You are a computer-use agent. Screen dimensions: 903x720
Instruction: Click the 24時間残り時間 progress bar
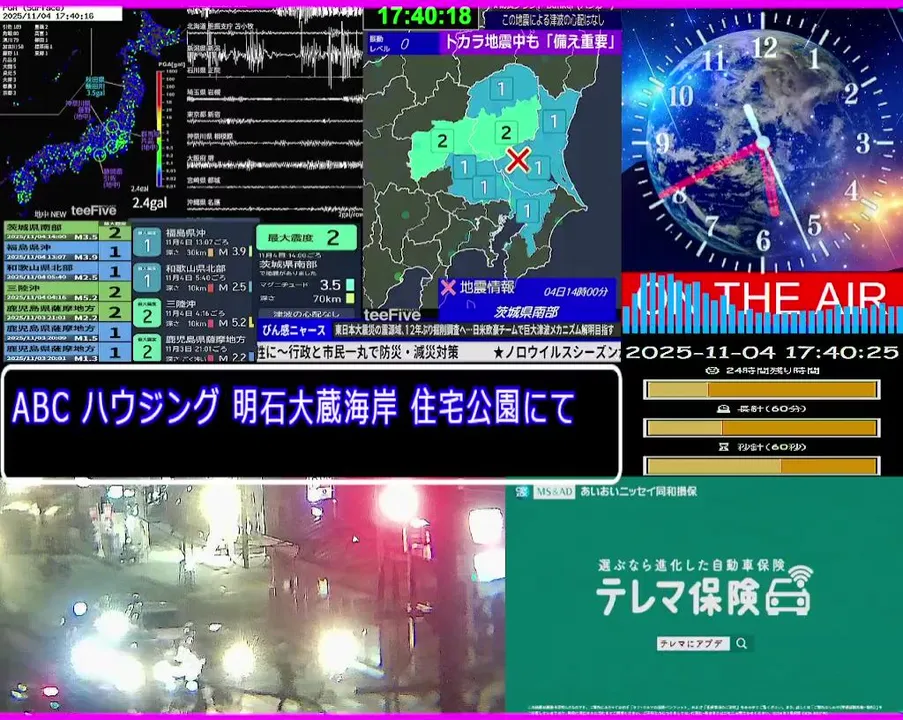point(761,390)
